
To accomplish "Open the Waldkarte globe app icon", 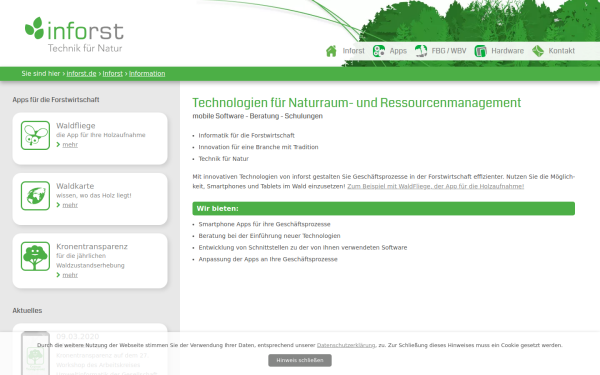I will pyautogui.click(x=35, y=196).
